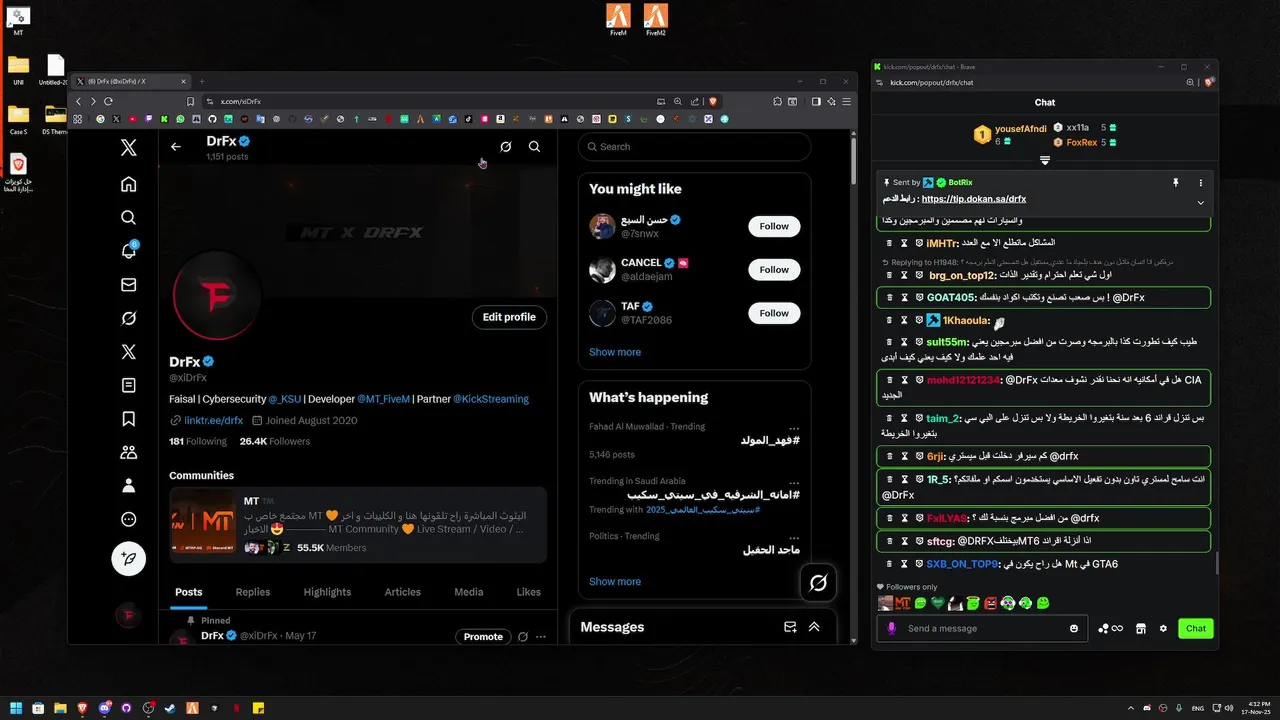The image size is (1280, 720).
Task: Open Lists icon in X sidebar
Action: (x=128, y=385)
